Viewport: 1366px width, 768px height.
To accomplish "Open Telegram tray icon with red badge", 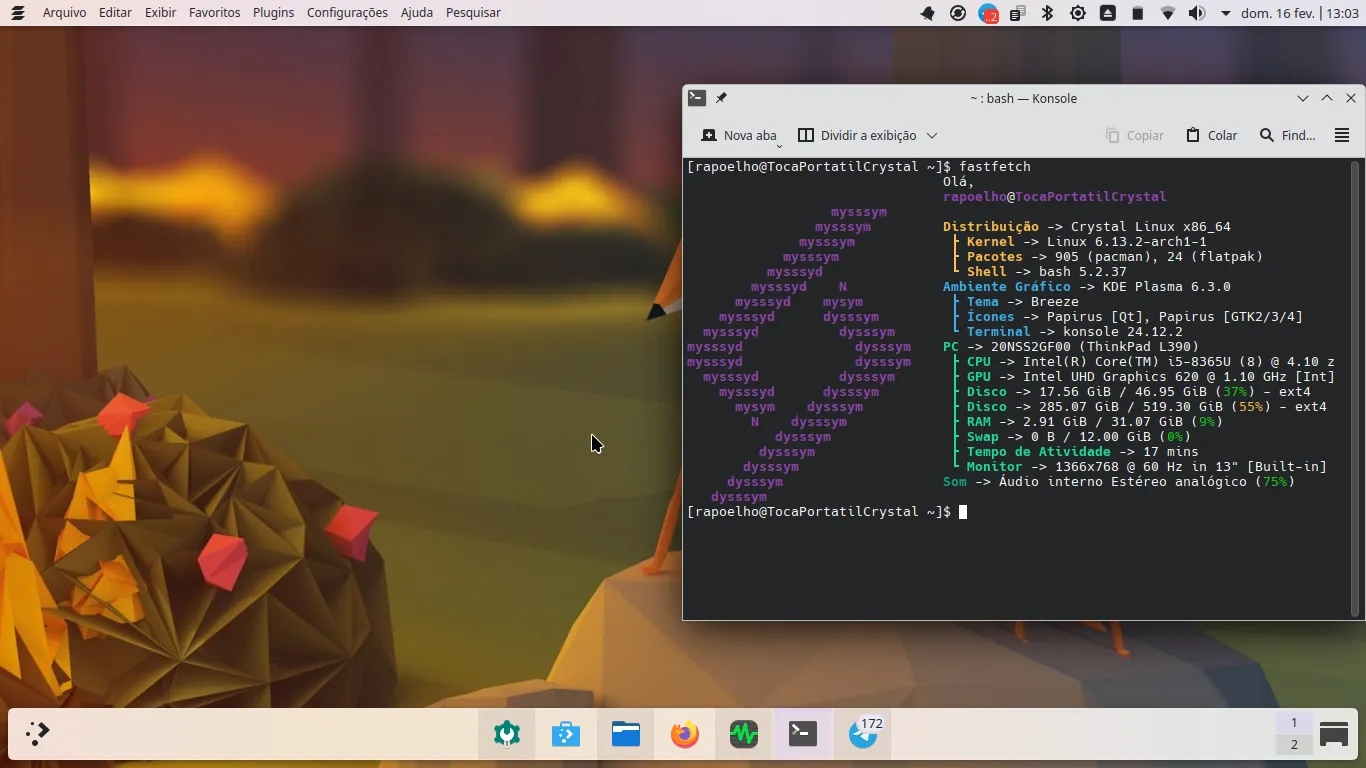I will click(988, 14).
